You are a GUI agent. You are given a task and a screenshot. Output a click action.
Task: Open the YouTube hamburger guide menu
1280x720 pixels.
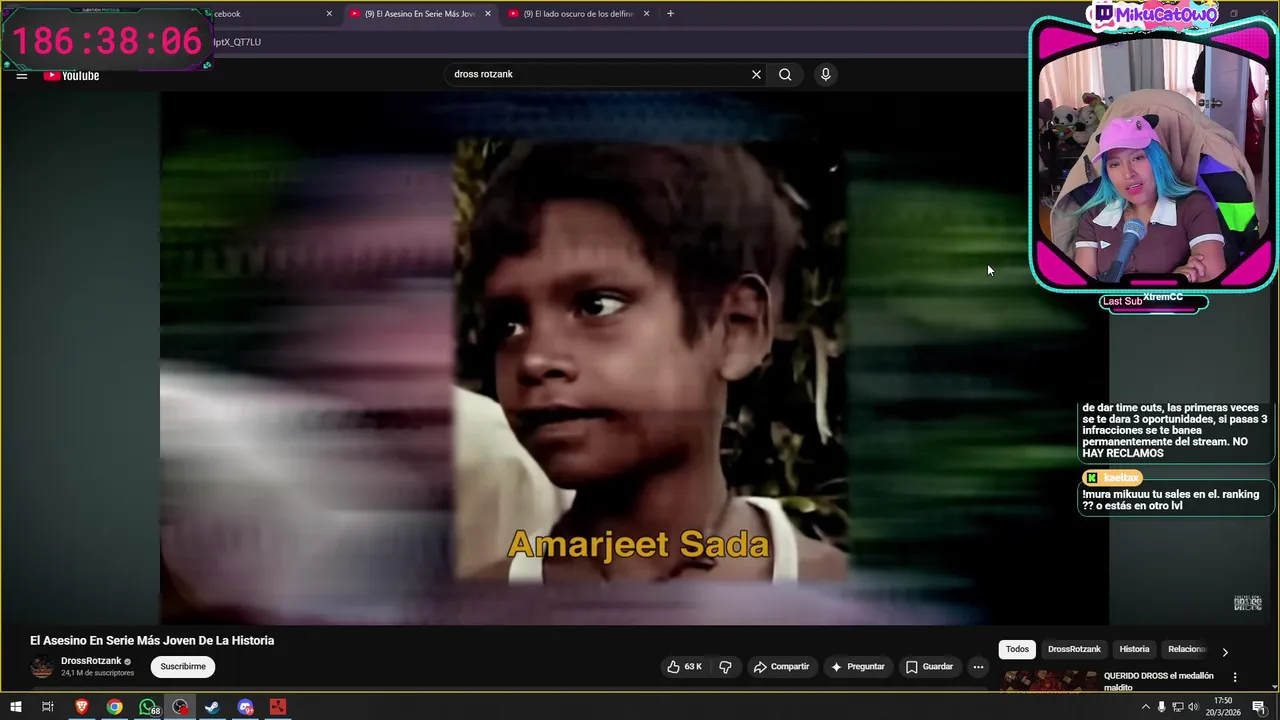[22, 76]
